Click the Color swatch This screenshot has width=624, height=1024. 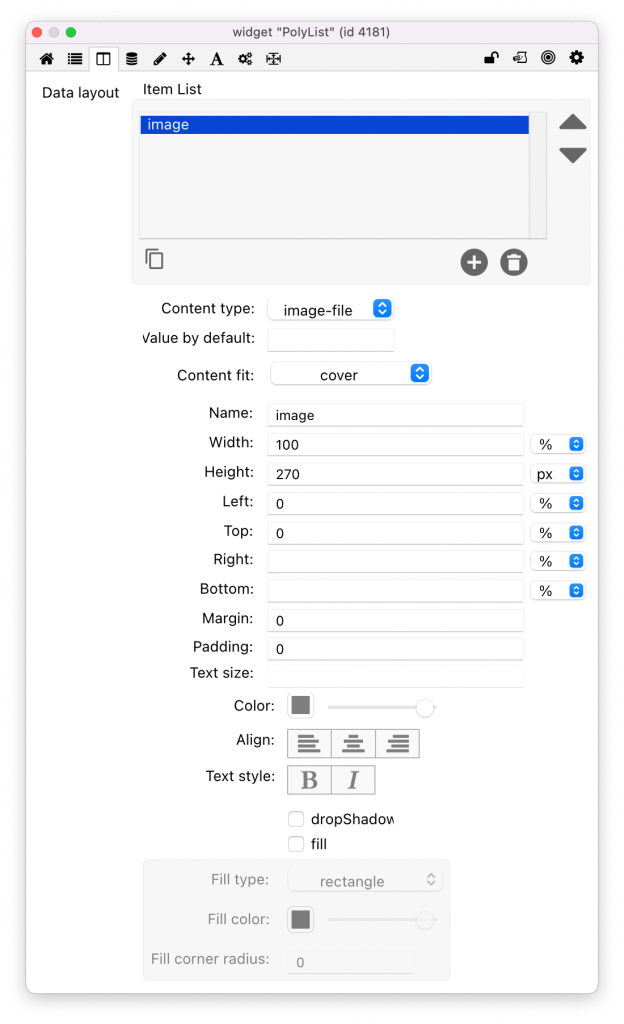coord(301,706)
